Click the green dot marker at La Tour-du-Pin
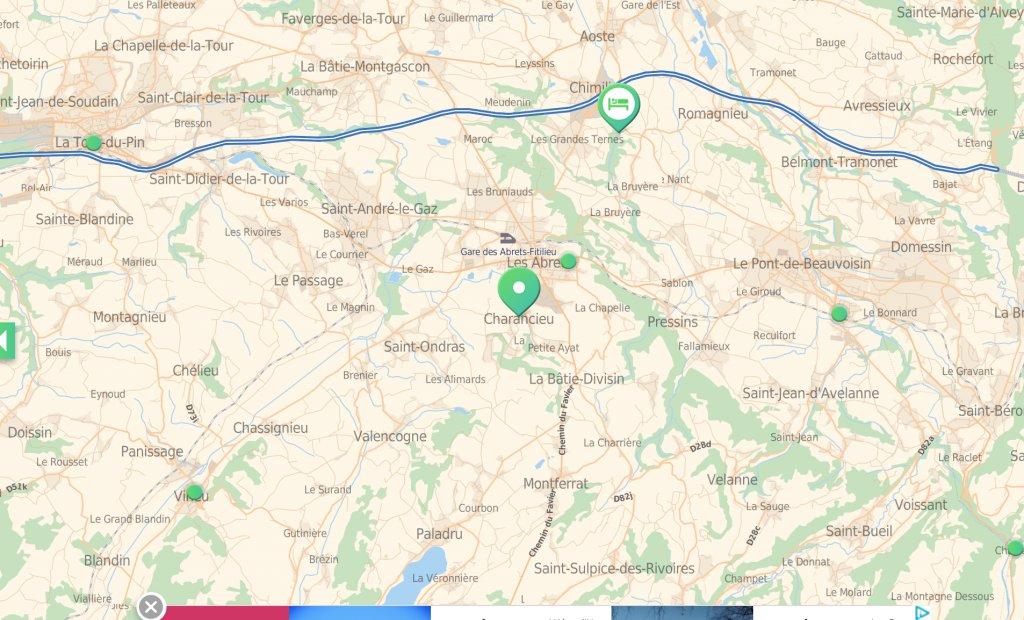This screenshot has width=1024, height=620. tap(93, 142)
